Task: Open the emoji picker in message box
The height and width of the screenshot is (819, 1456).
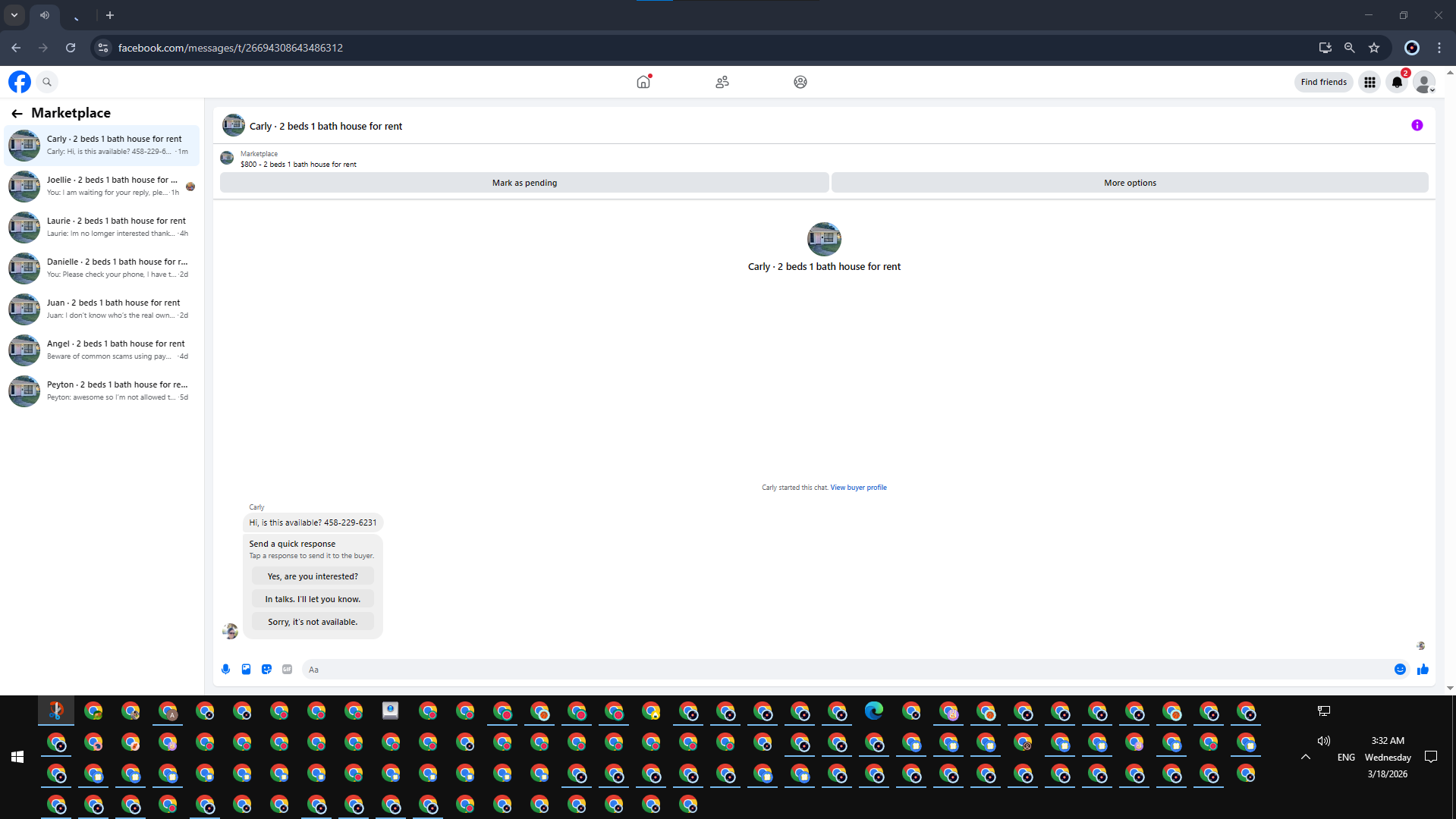Action: [x=1400, y=669]
